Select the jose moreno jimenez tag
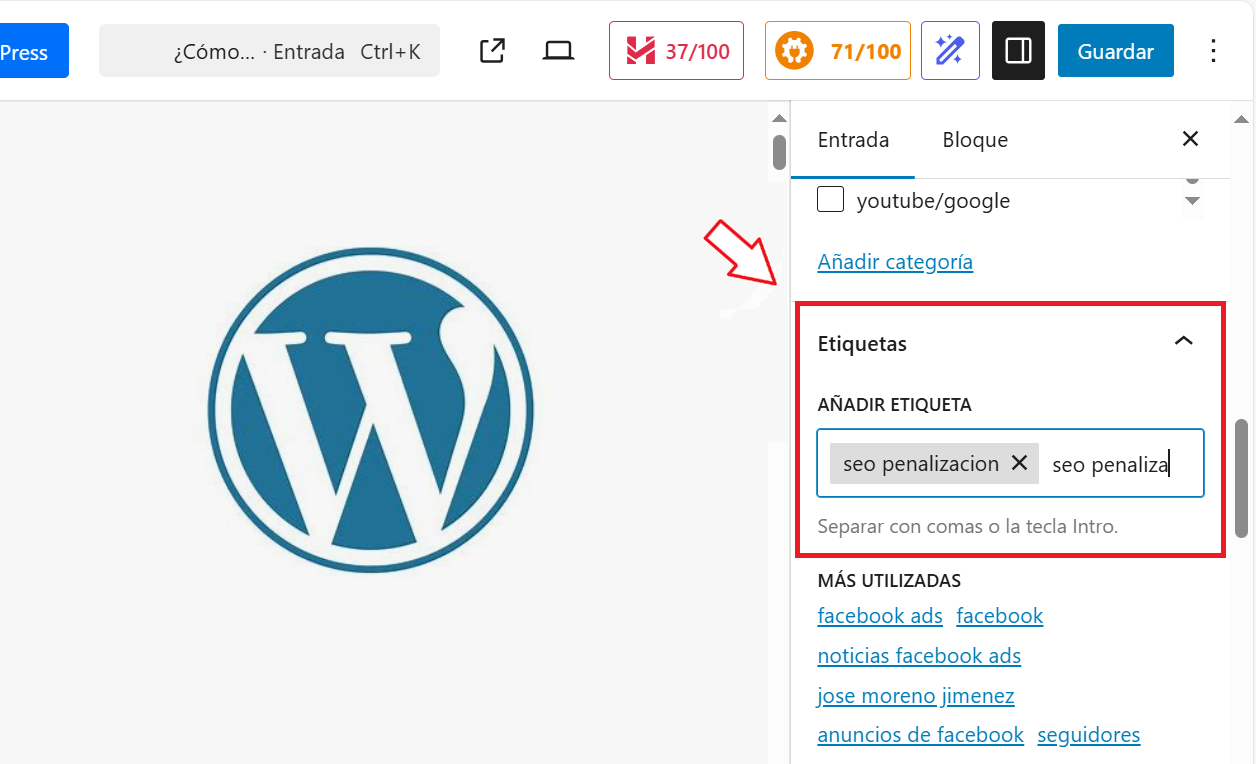Image resolution: width=1256 pixels, height=764 pixels. [916, 696]
